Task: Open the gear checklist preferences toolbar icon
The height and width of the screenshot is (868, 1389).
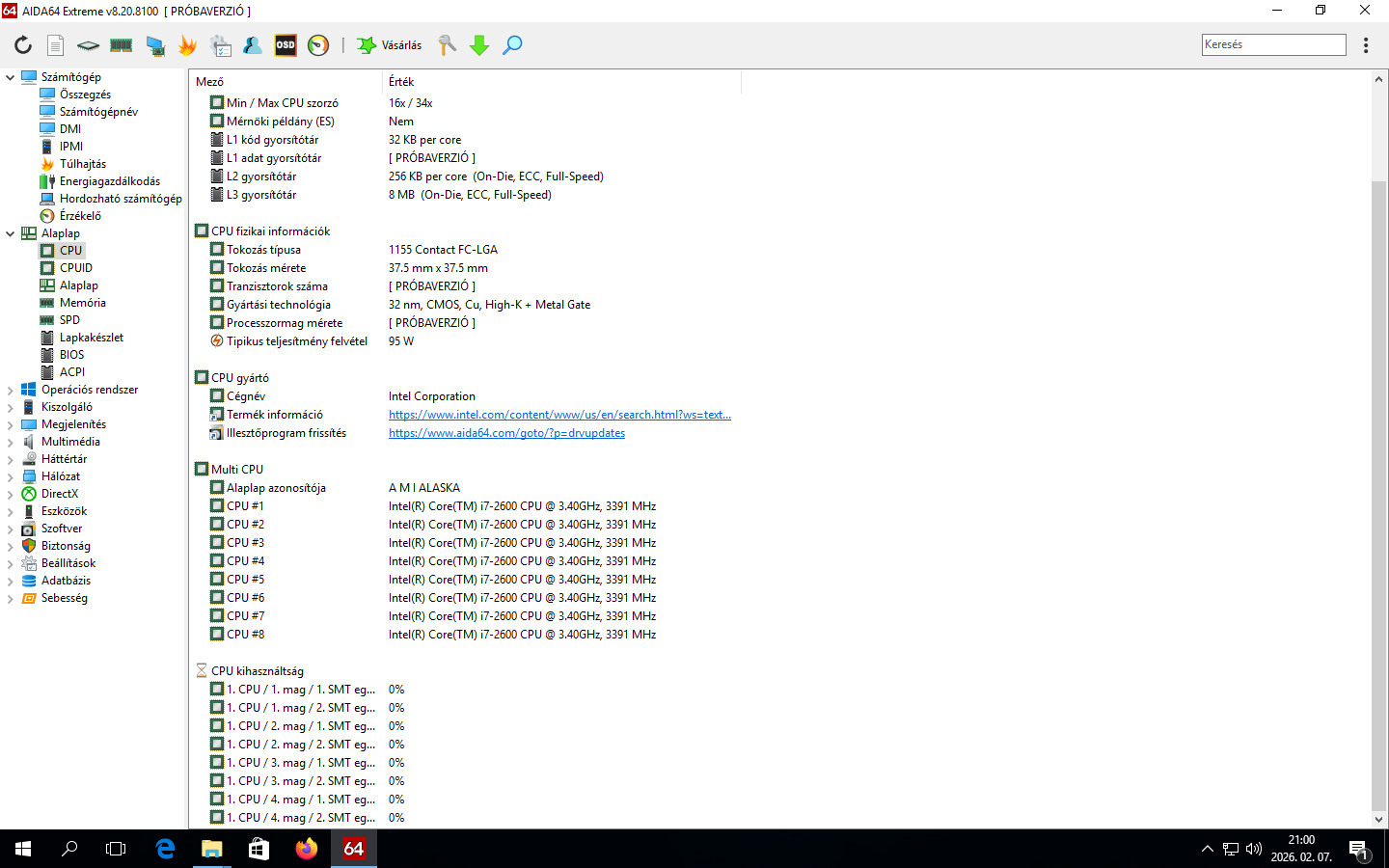Action: [x=221, y=45]
